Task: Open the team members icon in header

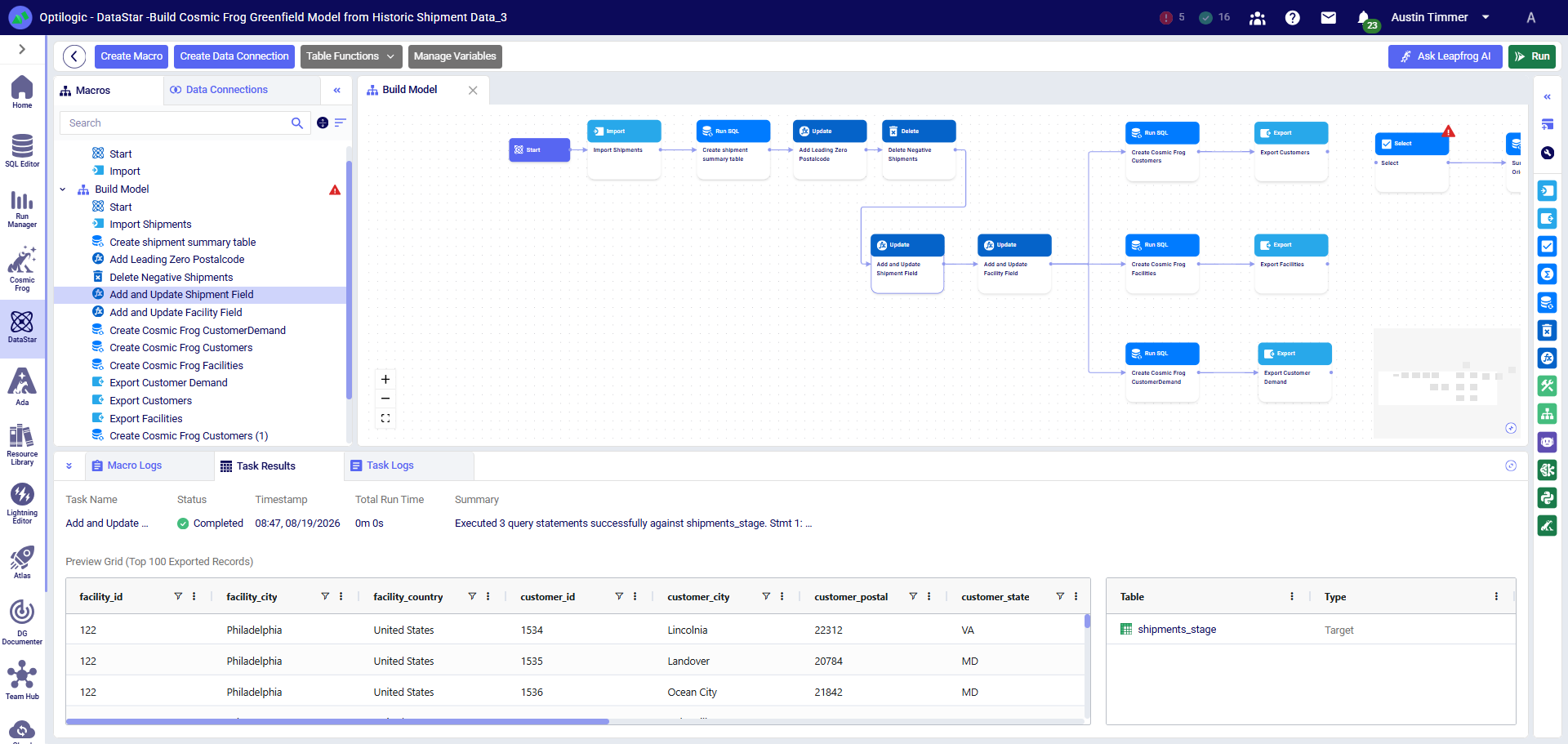Action: click(1258, 18)
